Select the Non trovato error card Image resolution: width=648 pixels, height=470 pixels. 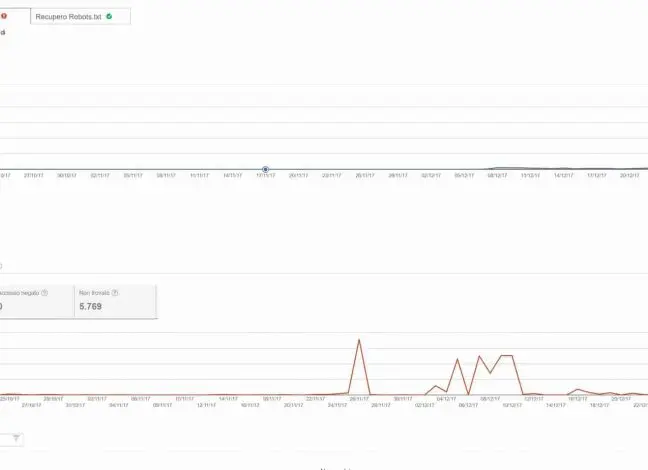(115, 301)
